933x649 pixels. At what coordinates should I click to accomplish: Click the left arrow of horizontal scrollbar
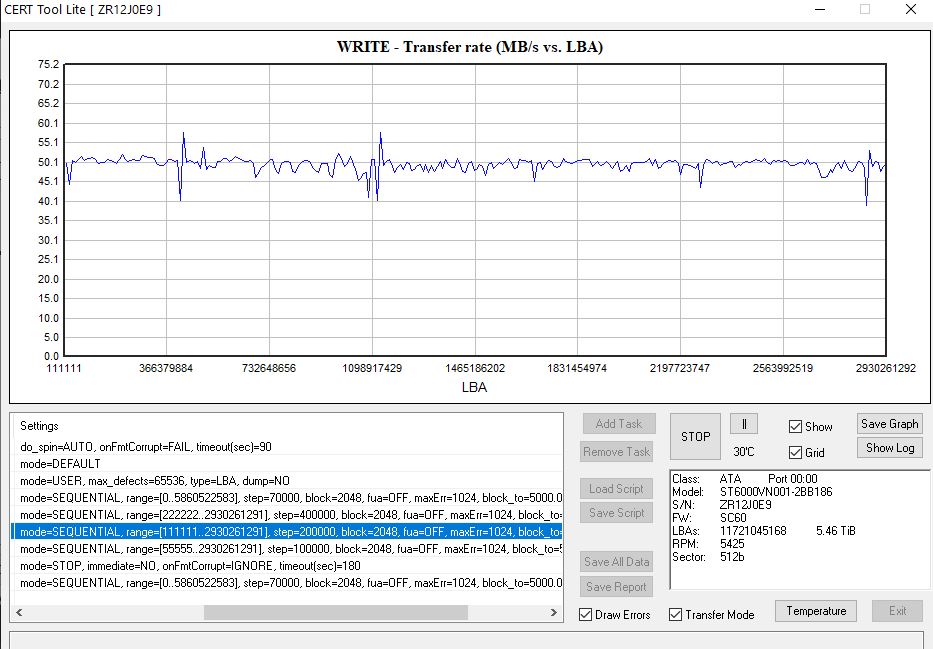(x=19, y=612)
